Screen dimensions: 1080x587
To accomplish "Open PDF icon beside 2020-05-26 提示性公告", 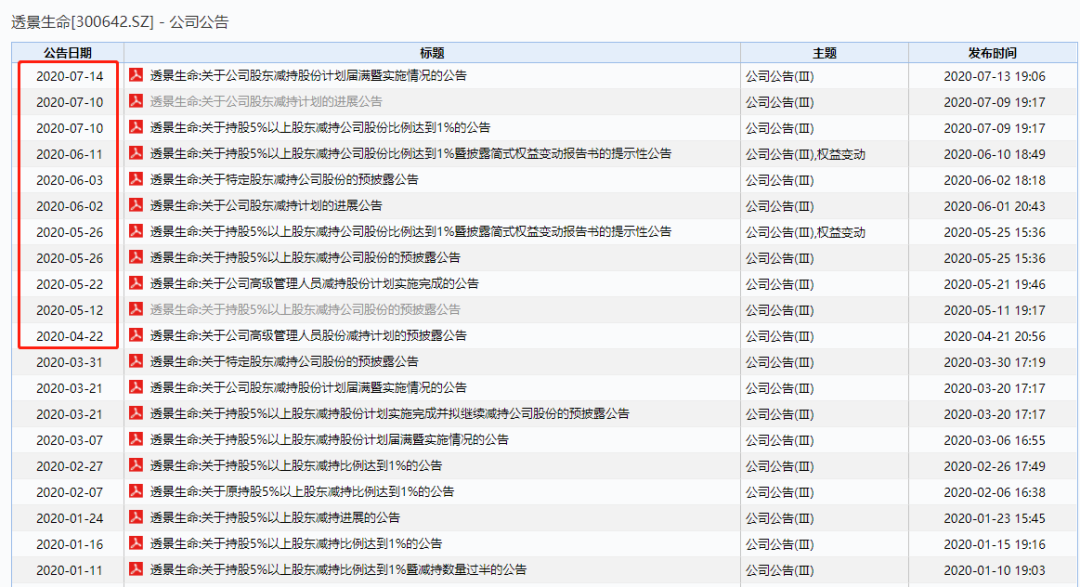I will pyautogui.click(x=136, y=231).
